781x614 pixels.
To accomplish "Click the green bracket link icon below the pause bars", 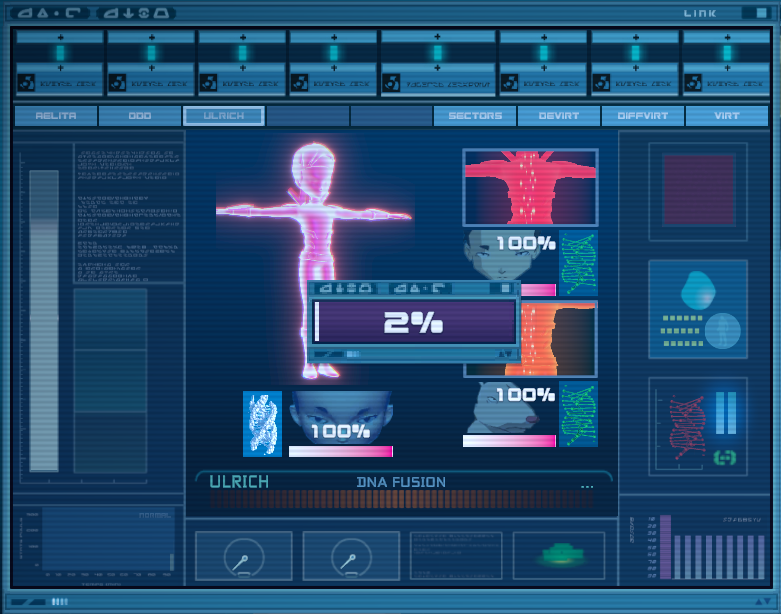I will click(x=725, y=457).
